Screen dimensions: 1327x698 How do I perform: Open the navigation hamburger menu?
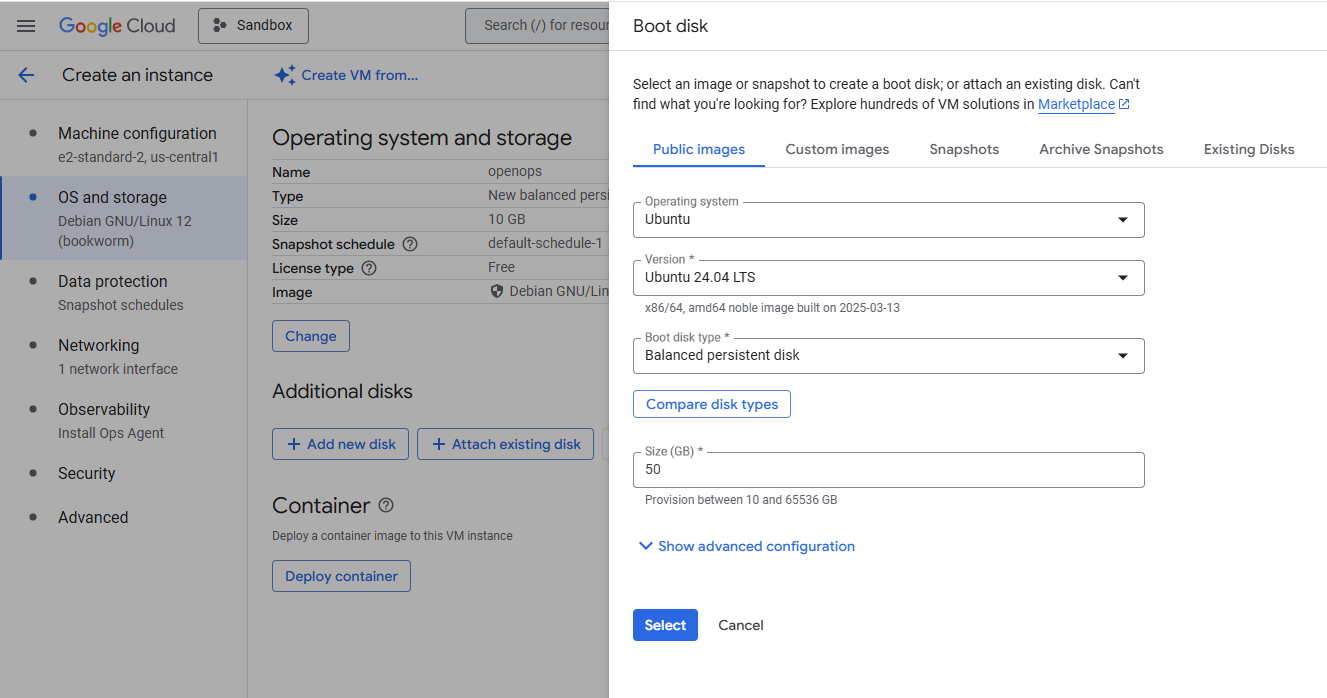click(x=25, y=25)
